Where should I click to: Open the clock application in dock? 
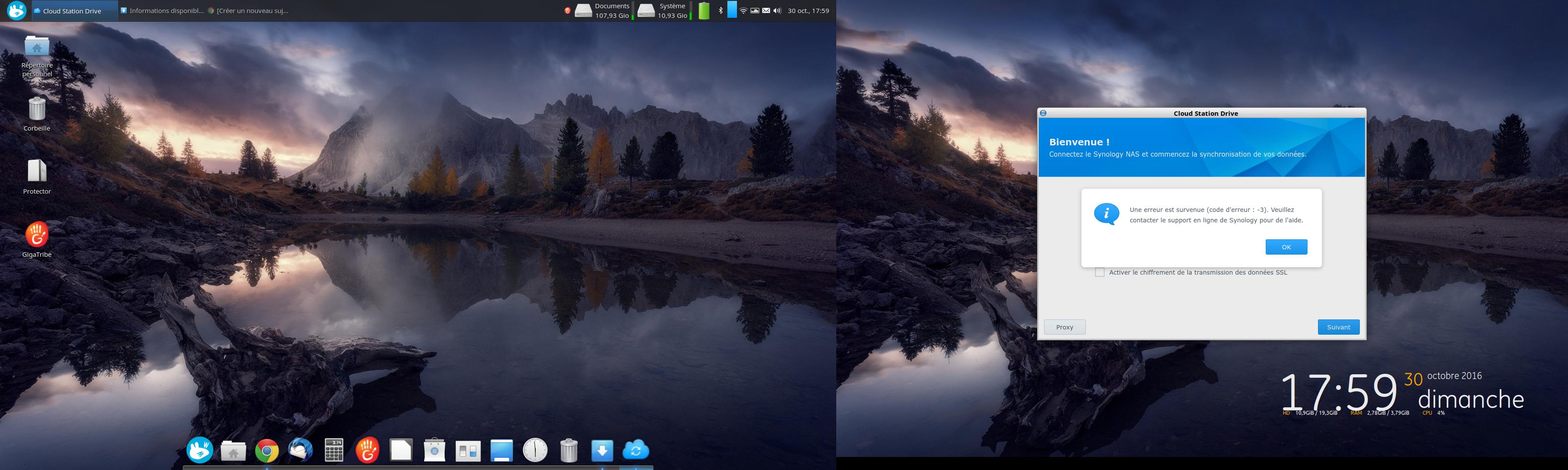535,450
